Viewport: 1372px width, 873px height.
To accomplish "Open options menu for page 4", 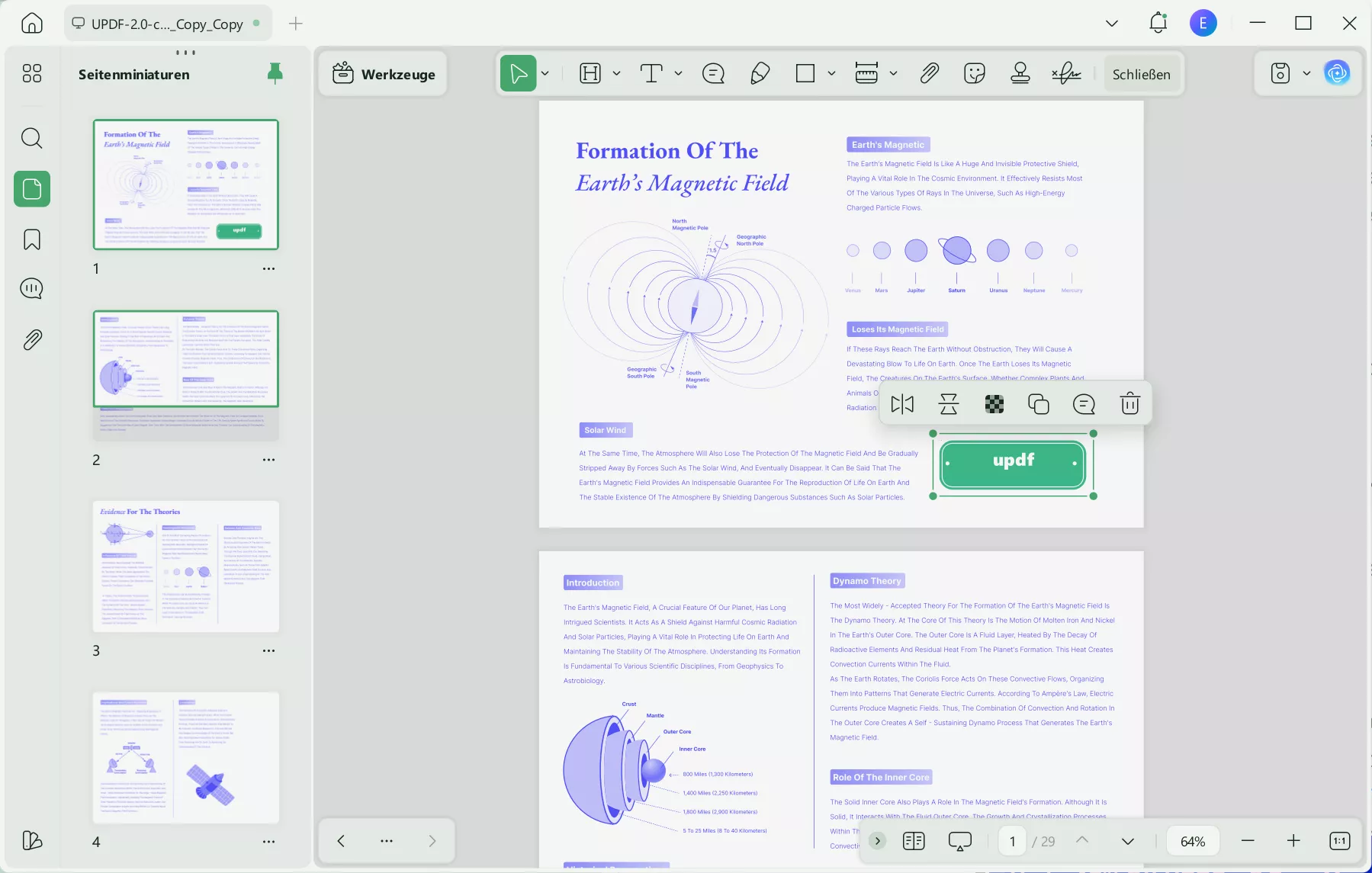I will 268,842.
